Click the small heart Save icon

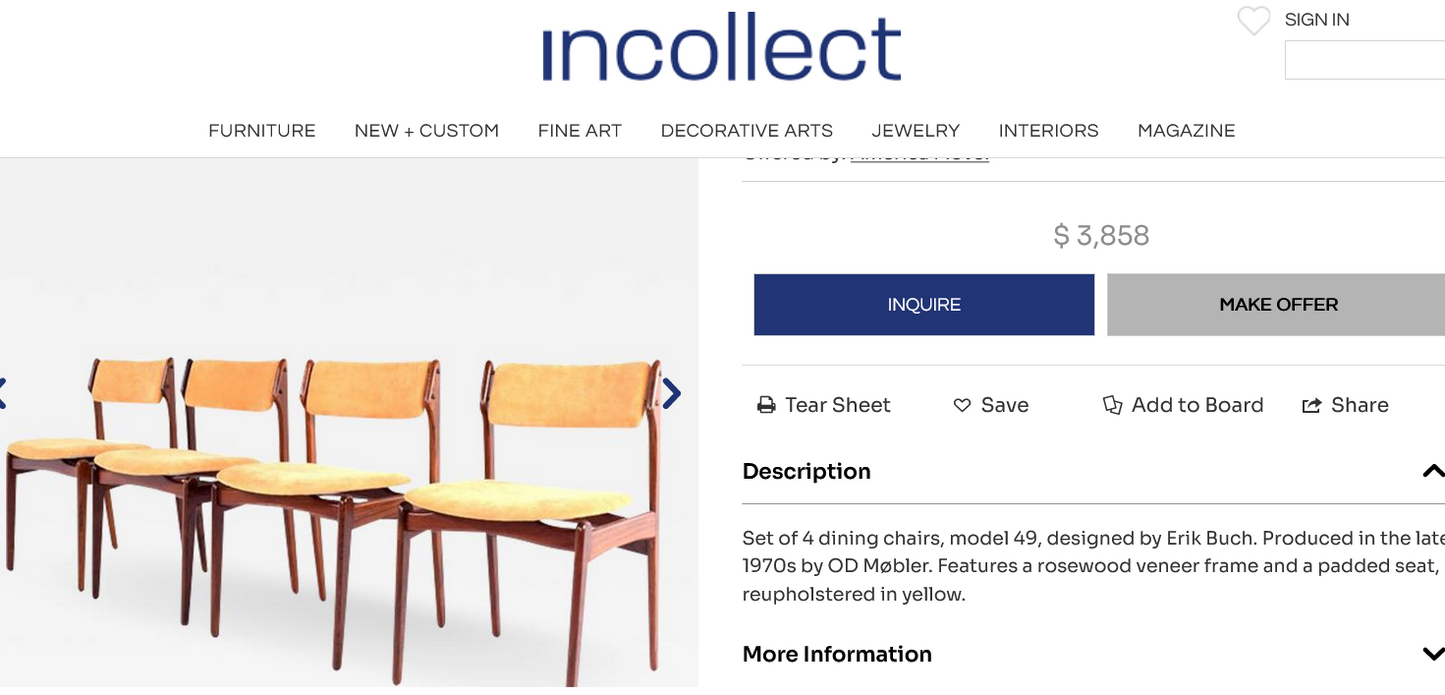click(962, 405)
